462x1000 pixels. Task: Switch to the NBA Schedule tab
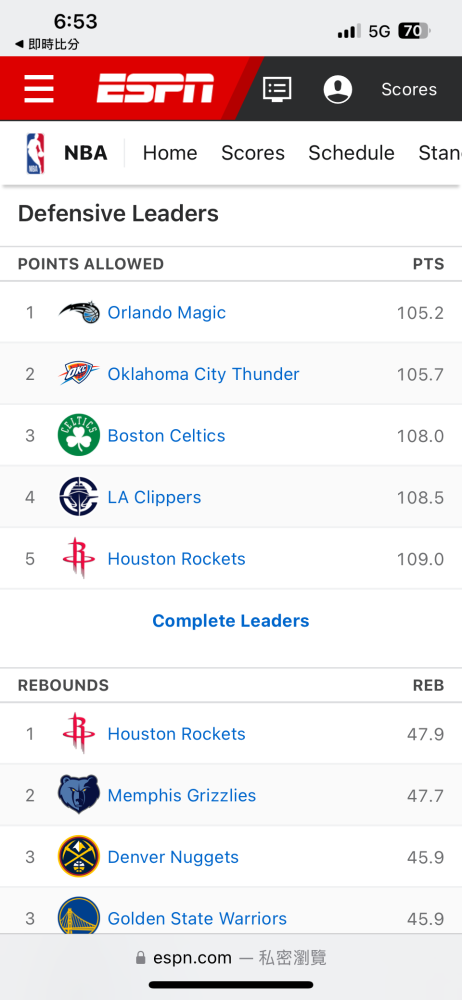[x=352, y=153]
